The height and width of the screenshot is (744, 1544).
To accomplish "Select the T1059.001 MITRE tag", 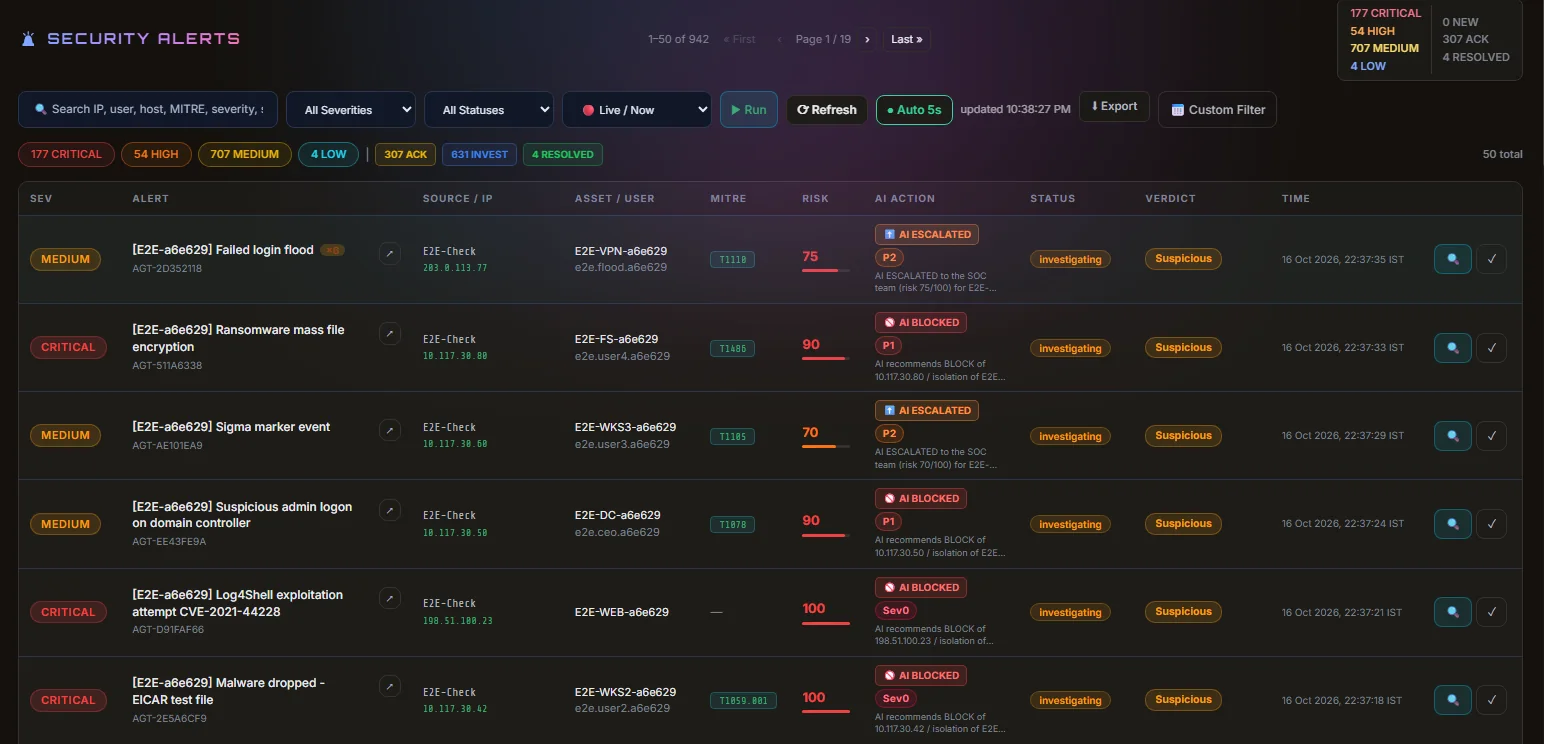I will tap(742, 701).
